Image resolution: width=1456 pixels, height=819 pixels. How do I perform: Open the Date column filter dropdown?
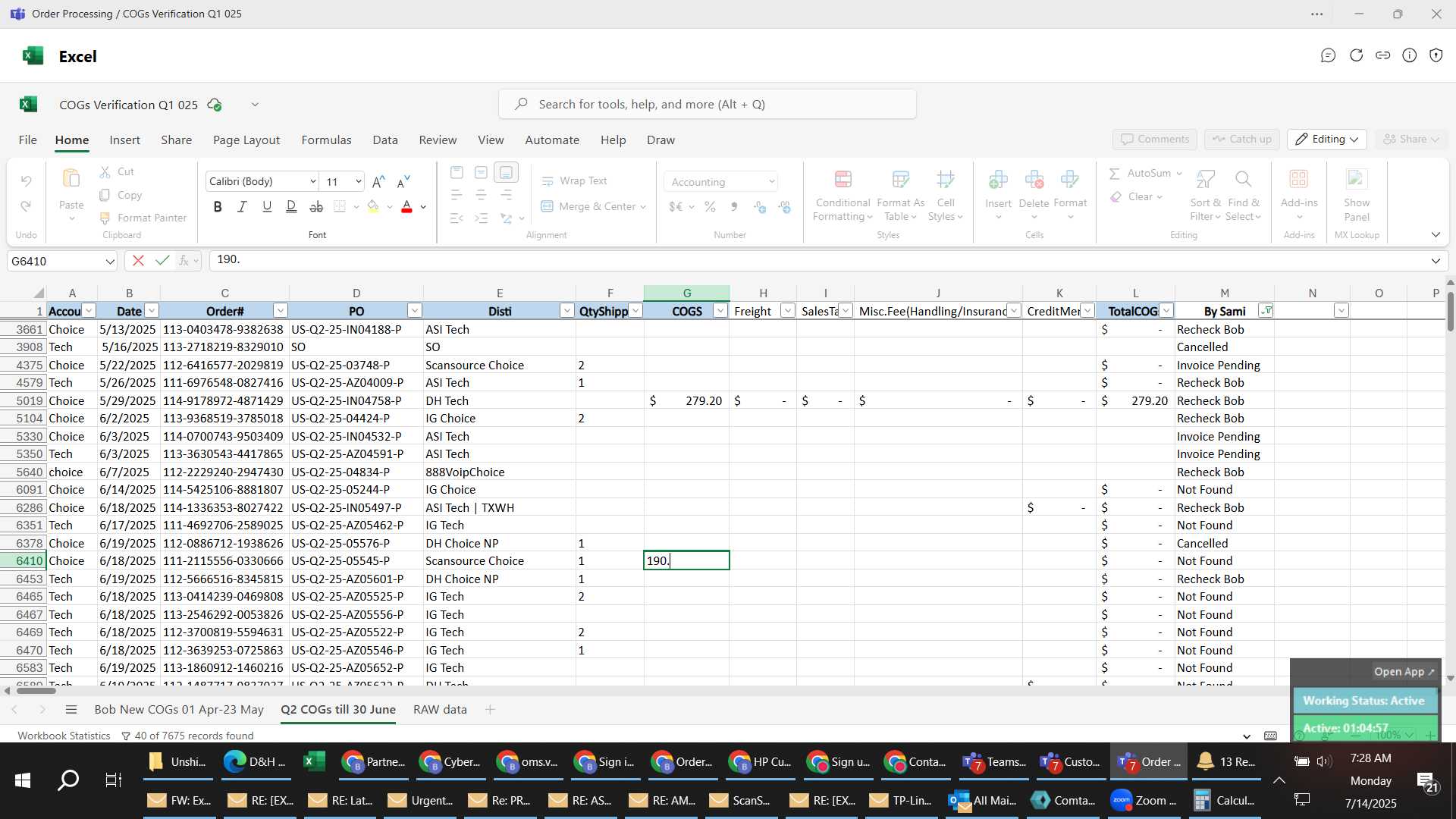point(152,311)
